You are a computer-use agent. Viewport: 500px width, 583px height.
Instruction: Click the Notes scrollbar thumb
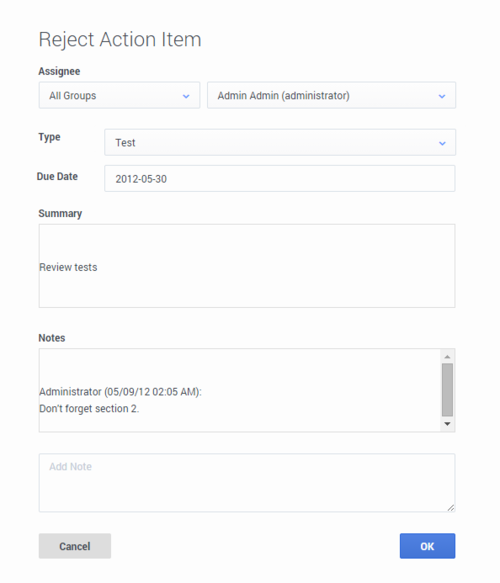tap(447, 390)
